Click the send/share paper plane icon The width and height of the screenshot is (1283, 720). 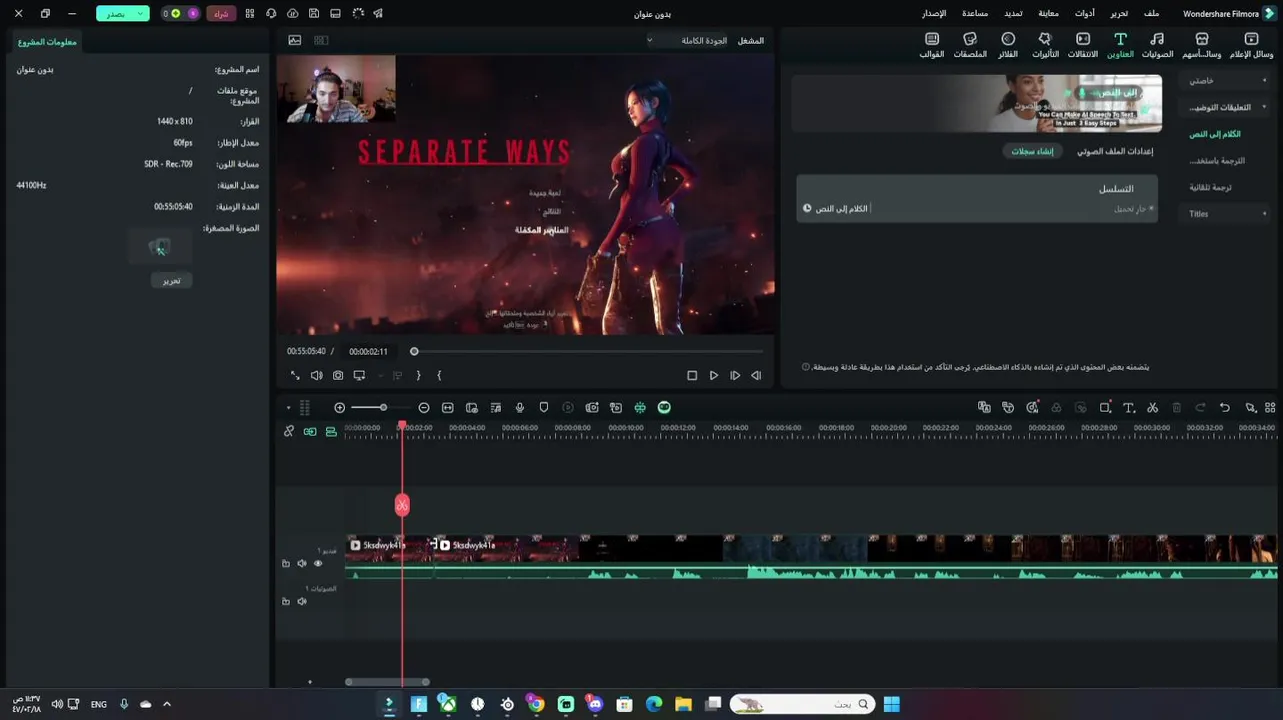point(377,14)
